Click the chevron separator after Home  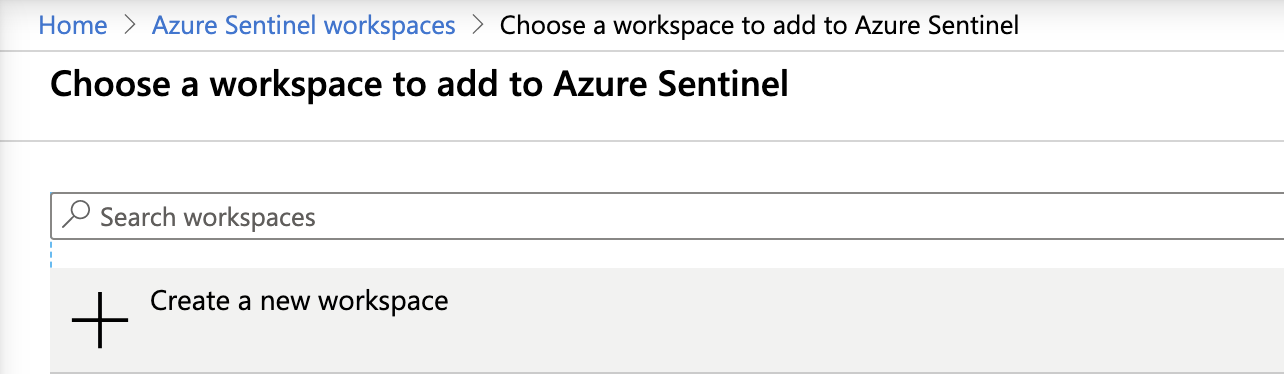click(x=130, y=25)
